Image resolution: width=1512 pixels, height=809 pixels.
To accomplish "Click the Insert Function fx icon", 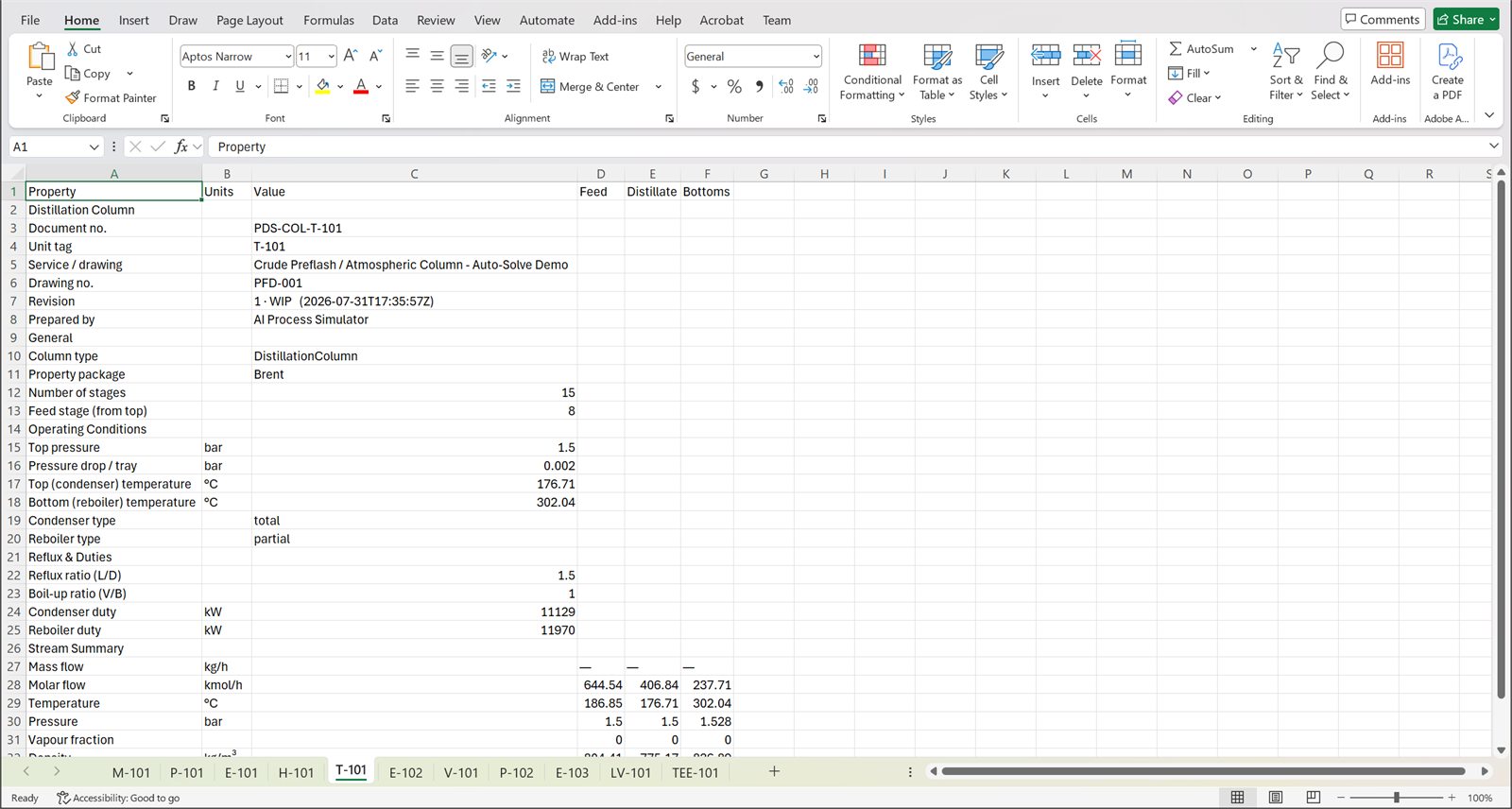I will coord(180,146).
